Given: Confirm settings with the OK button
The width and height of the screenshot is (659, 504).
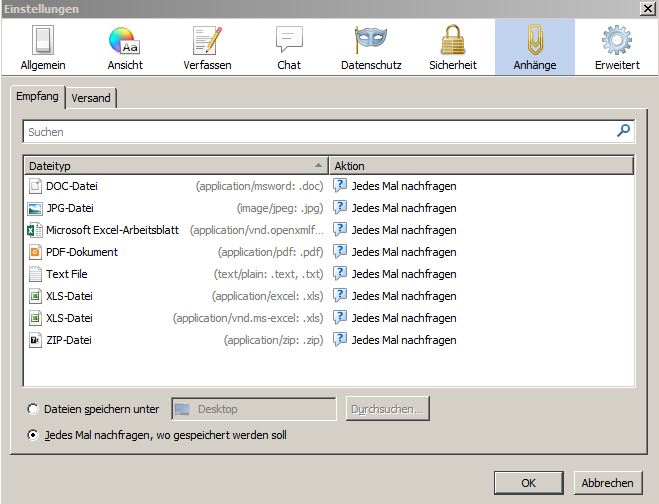Looking at the screenshot, I should (x=528, y=483).
